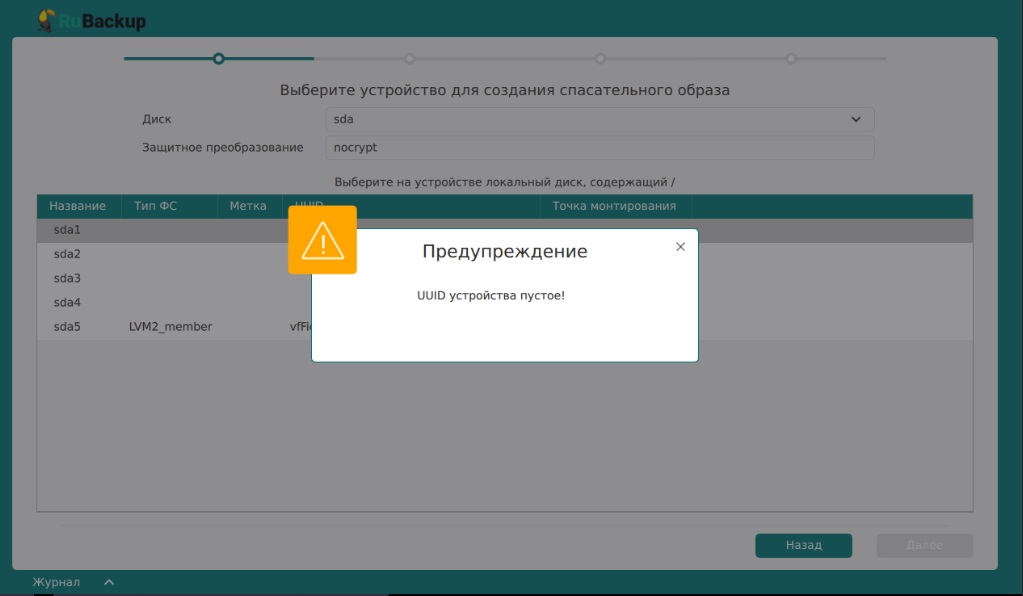The image size is (1023, 596).
Task: Open the Диск dropdown showing sda
Action: click(x=600, y=119)
